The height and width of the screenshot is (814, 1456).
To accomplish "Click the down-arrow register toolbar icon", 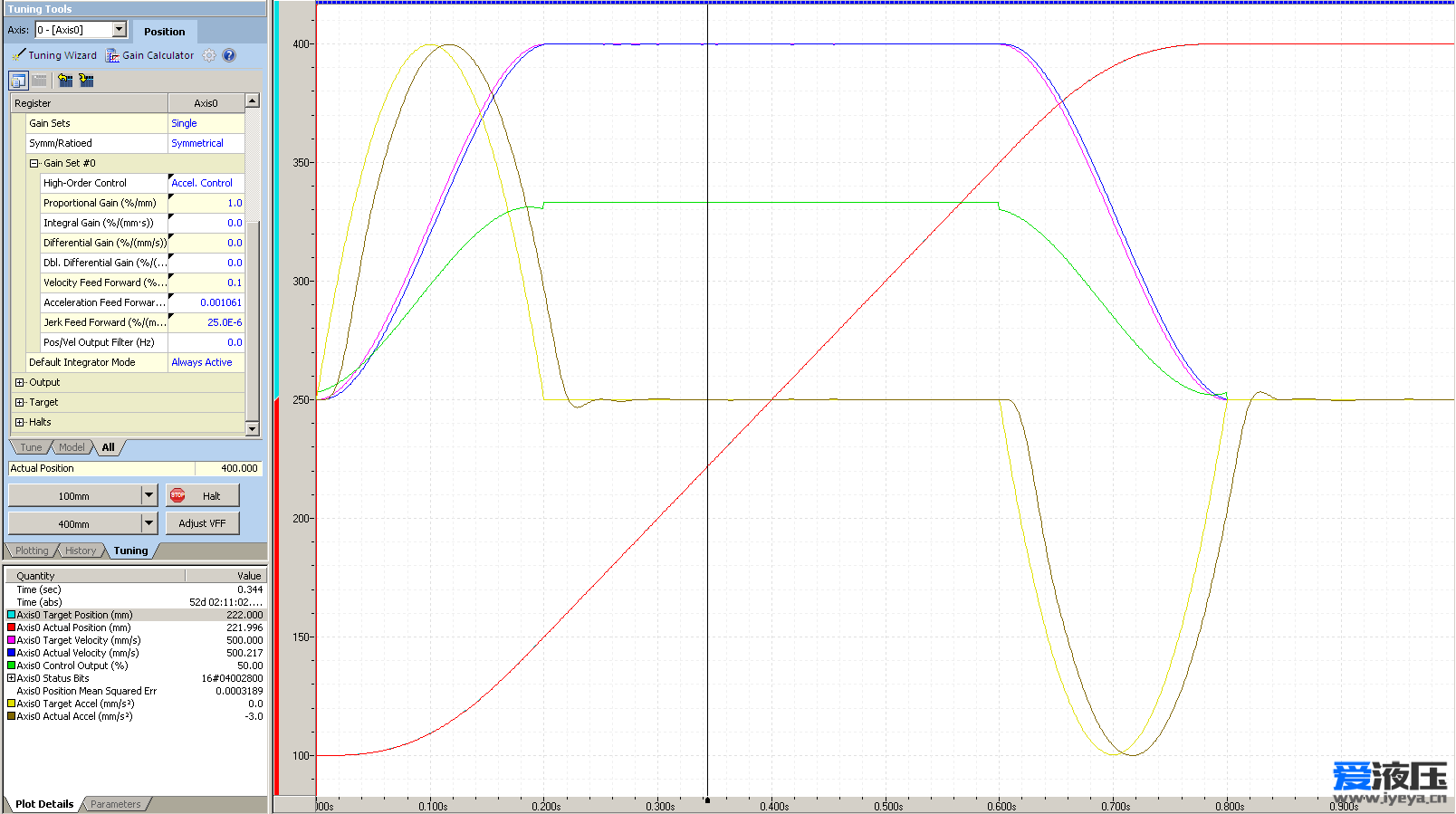I will (86, 81).
